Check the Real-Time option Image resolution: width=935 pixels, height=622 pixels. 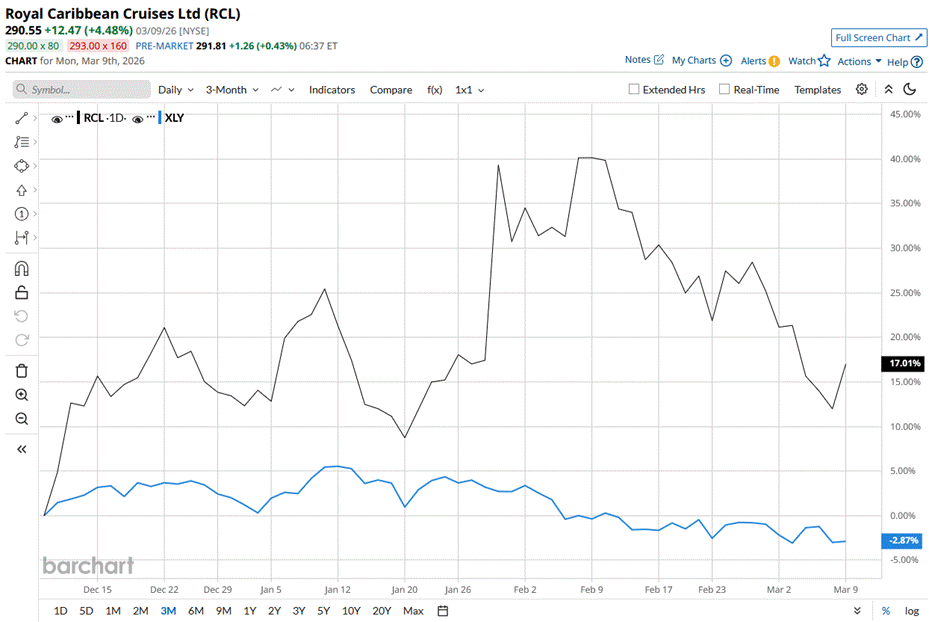click(724, 89)
